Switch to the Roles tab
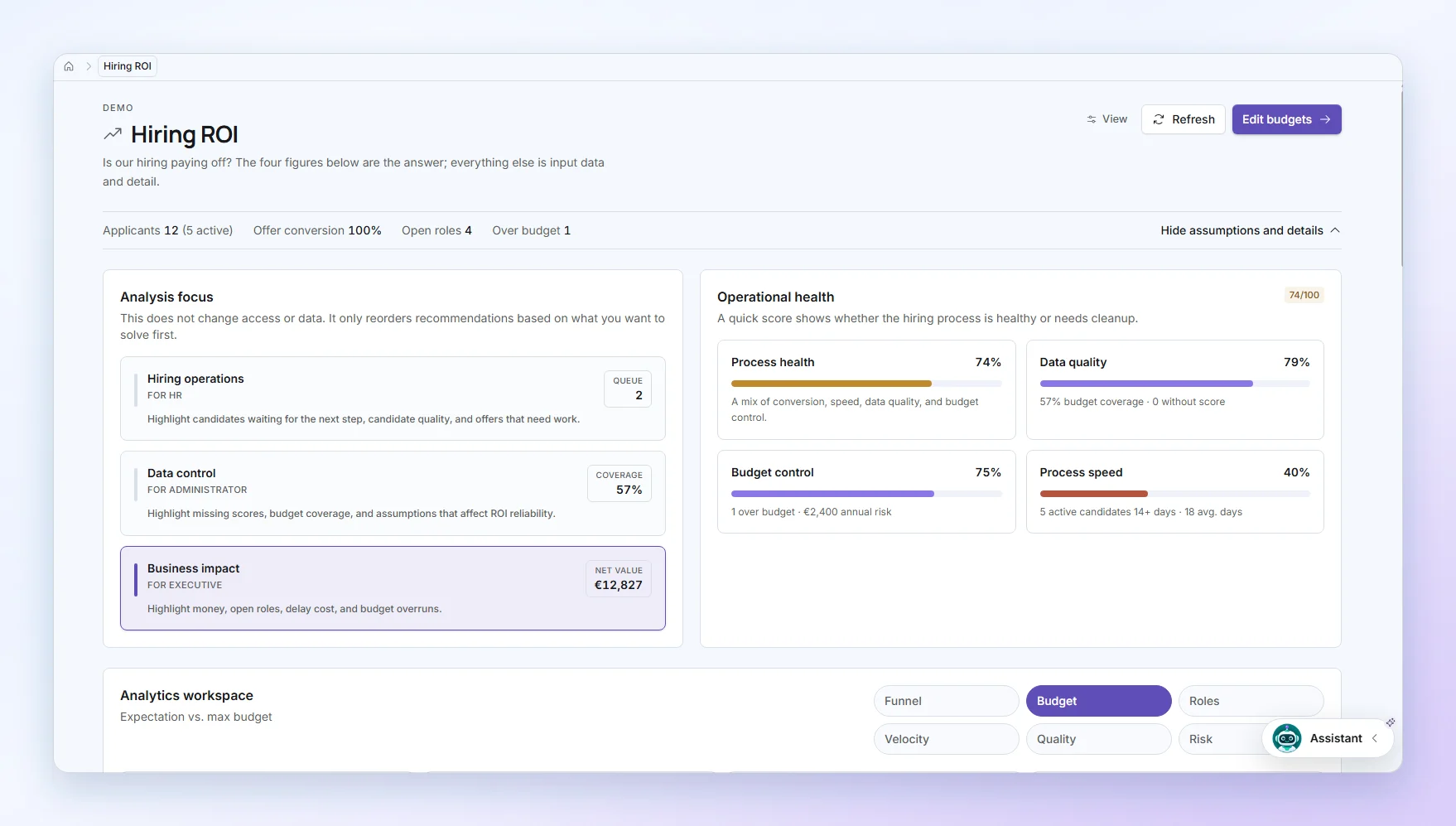The image size is (1456, 826). (x=1251, y=701)
